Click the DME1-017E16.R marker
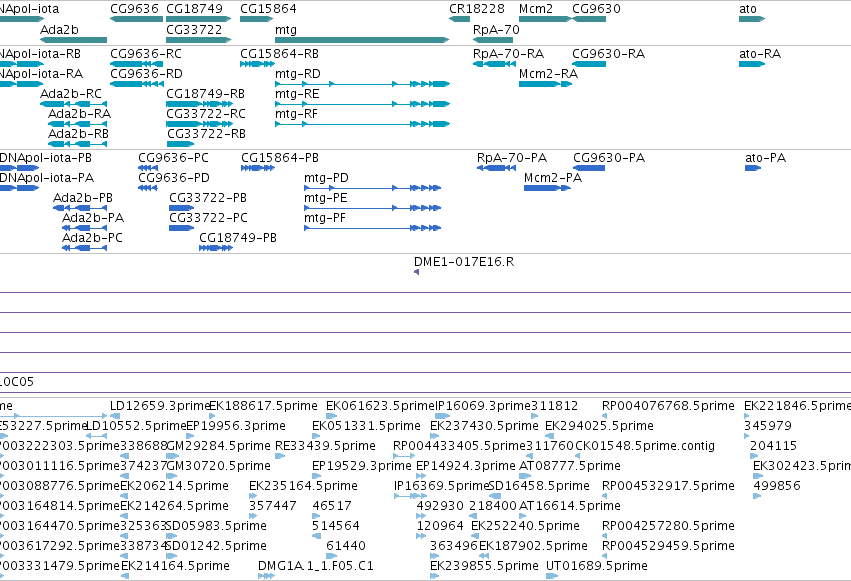The image size is (851, 581). [416, 272]
